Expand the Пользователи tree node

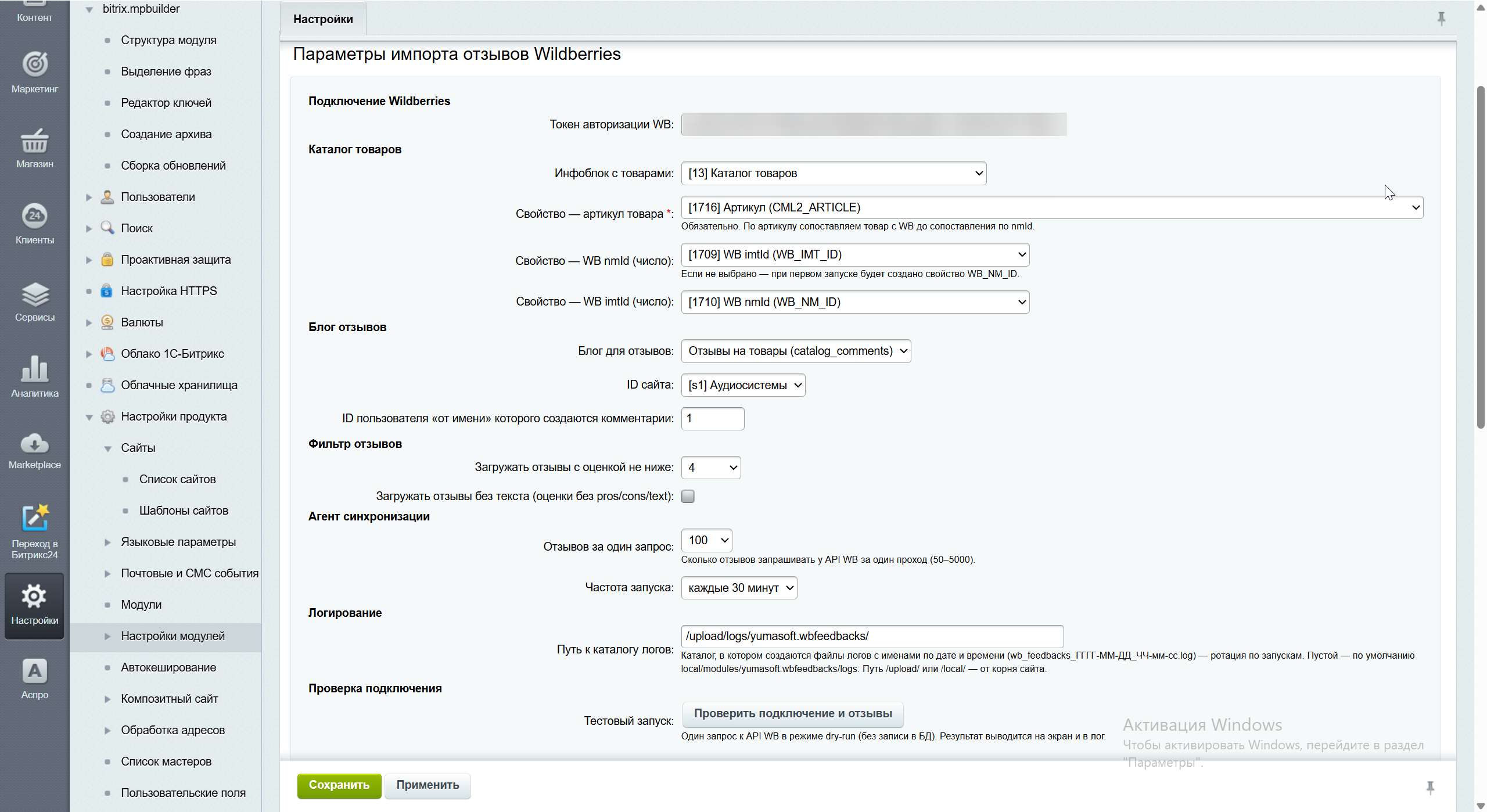click(89, 197)
